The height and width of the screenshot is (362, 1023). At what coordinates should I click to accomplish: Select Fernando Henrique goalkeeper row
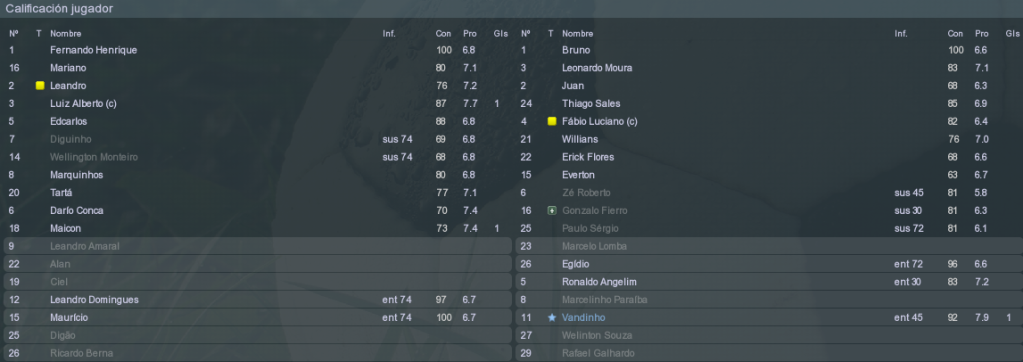tap(258, 50)
